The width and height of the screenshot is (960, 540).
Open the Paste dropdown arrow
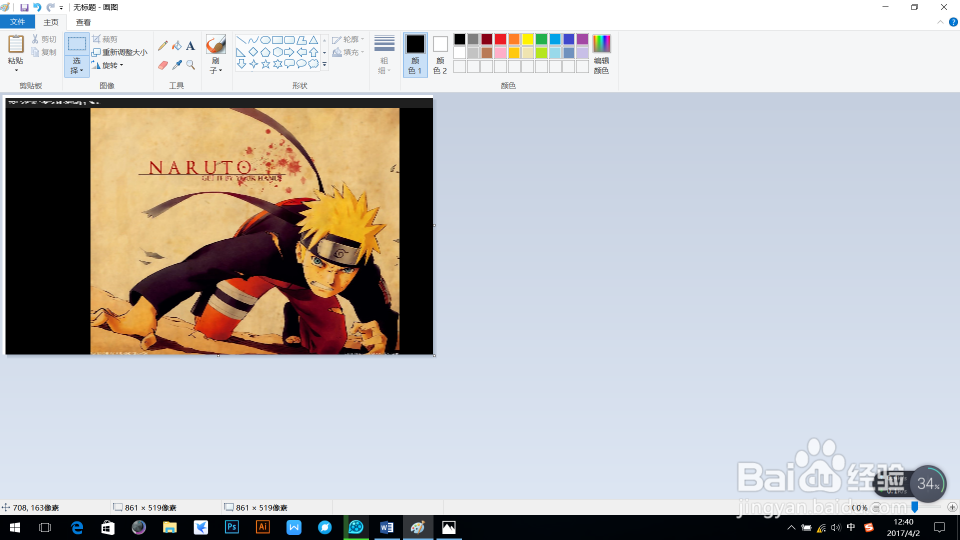[16, 70]
